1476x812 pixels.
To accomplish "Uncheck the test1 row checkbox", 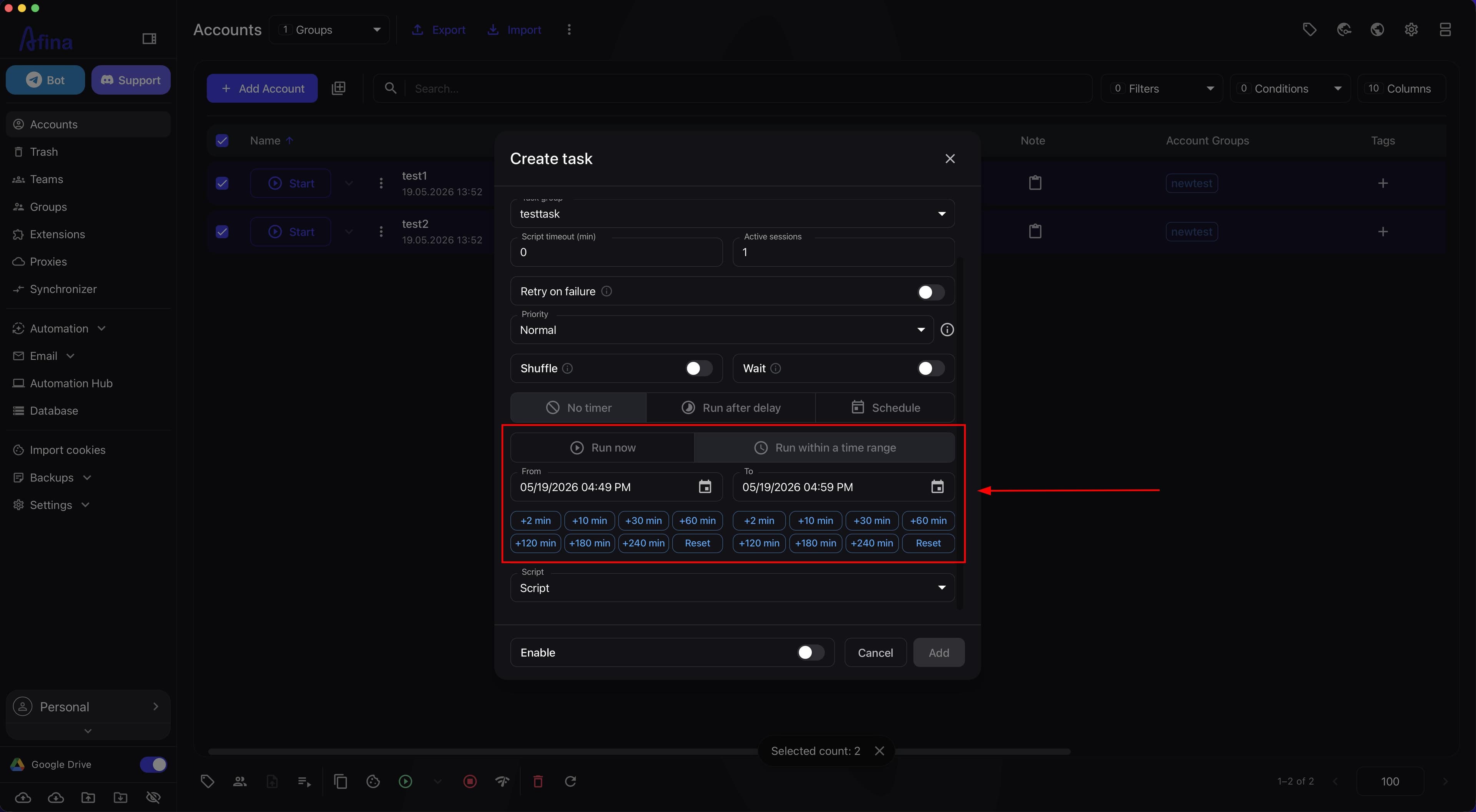I will (222, 183).
